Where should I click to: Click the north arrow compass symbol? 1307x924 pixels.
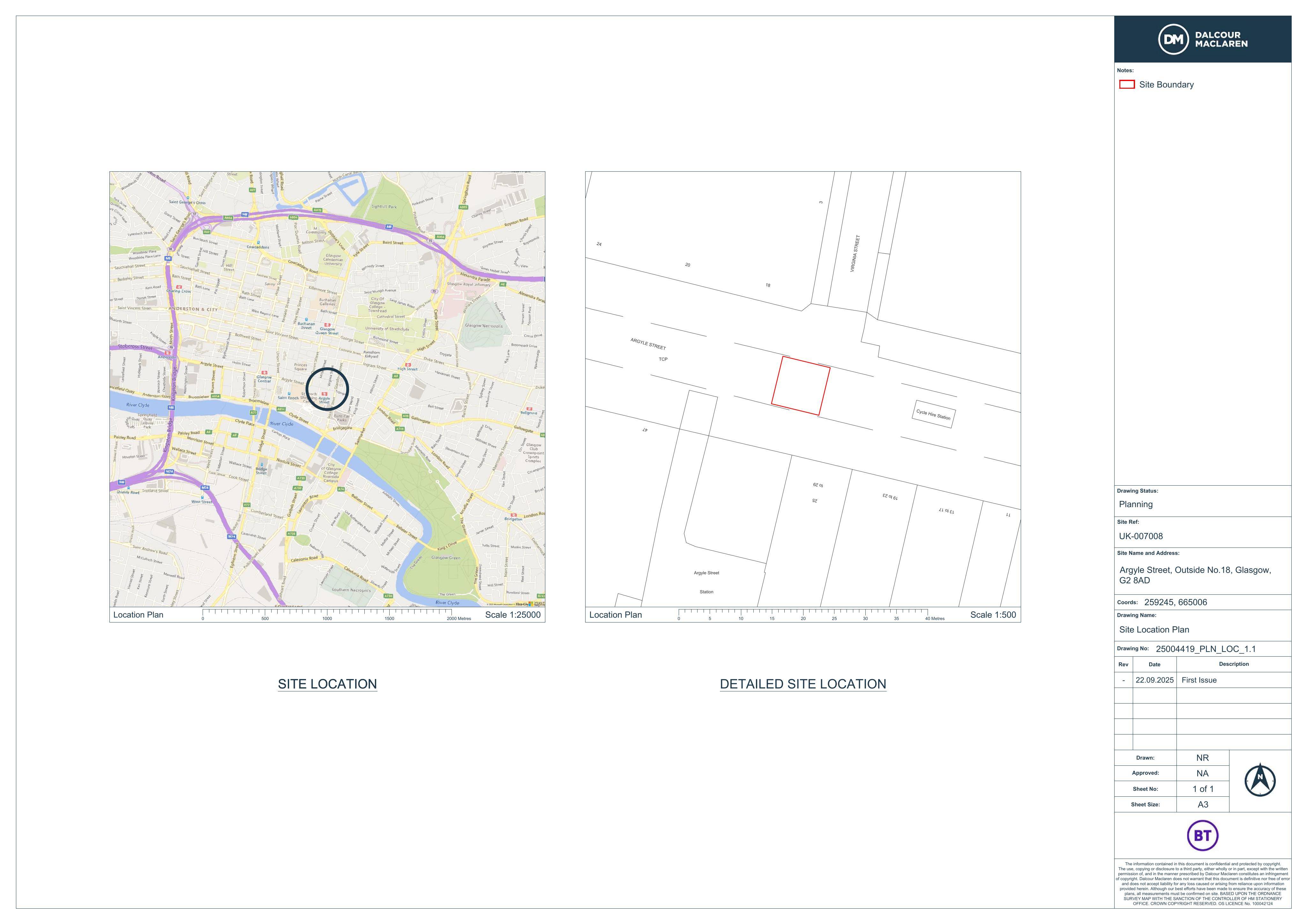pyautogui.click(x=1260, y=780)
